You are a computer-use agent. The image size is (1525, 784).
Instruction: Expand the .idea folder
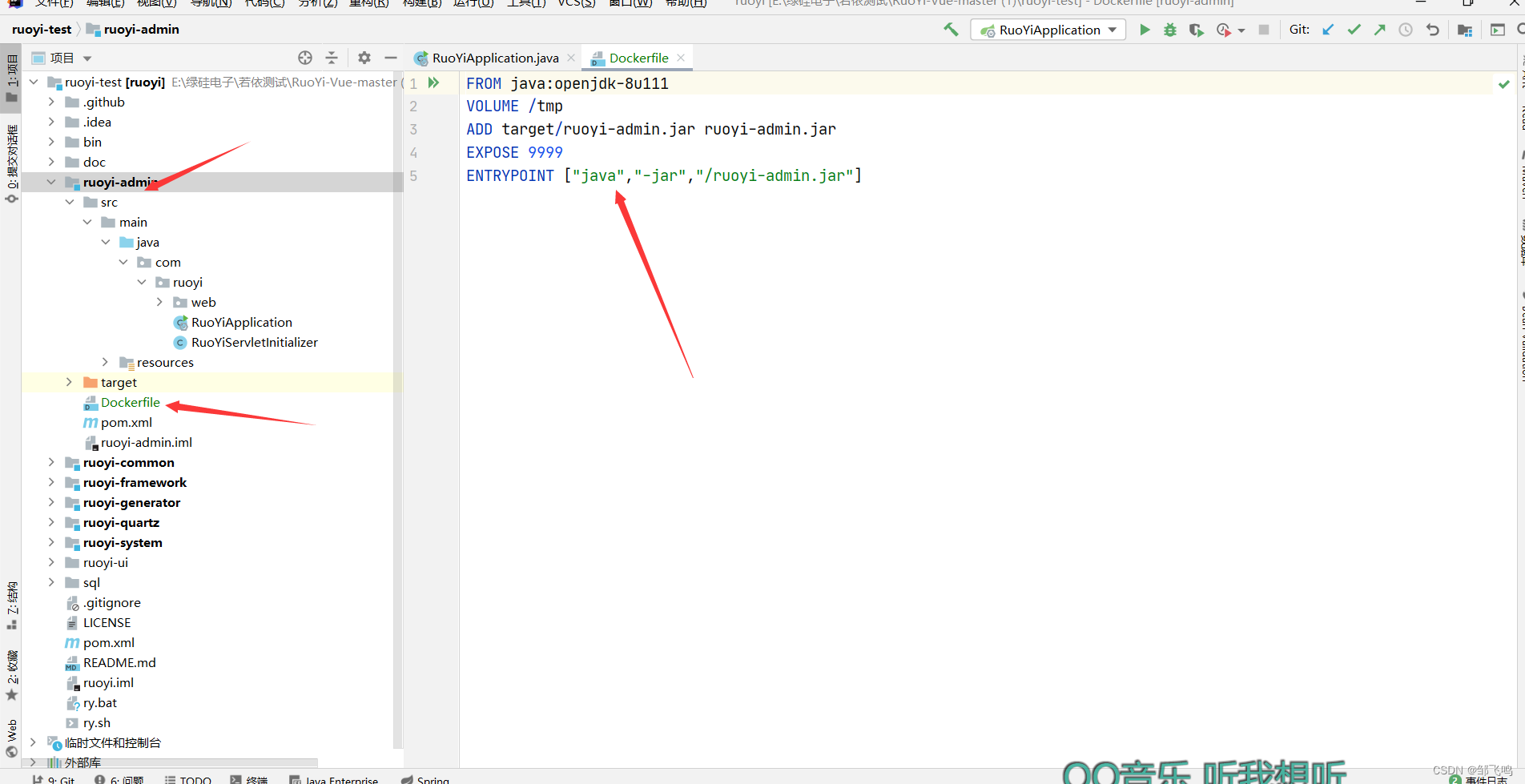(x=51, y=122)
